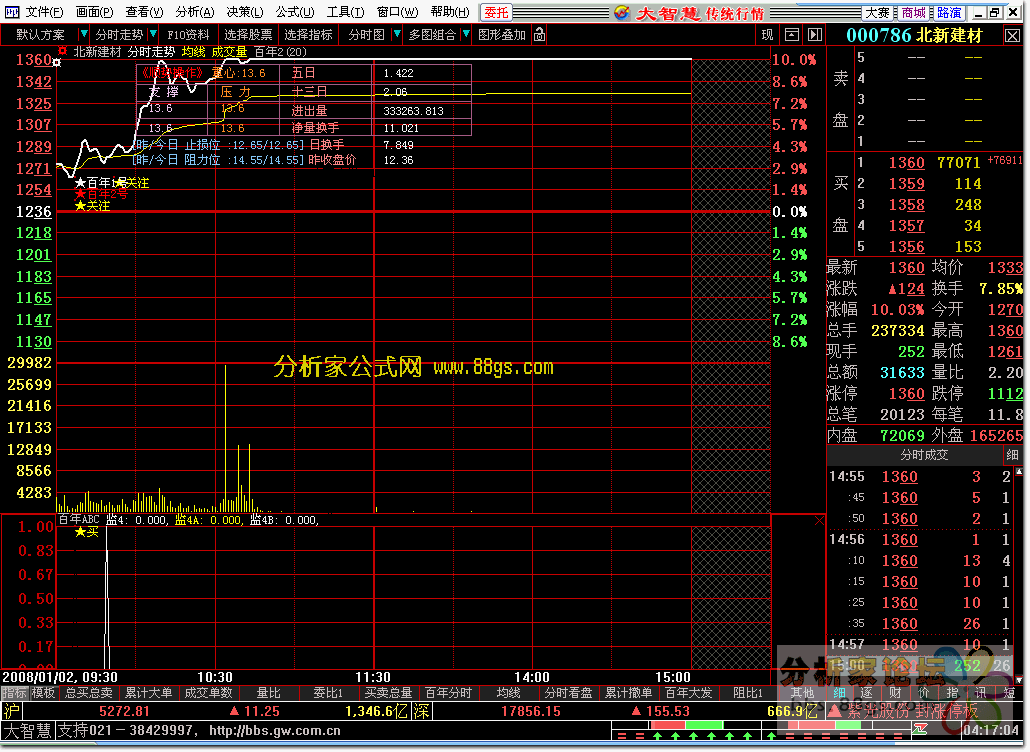The height and width of the screenshot is (752, 1030).
Task: Select the 量比 indicator tab
Action: (x=268, y=693)
